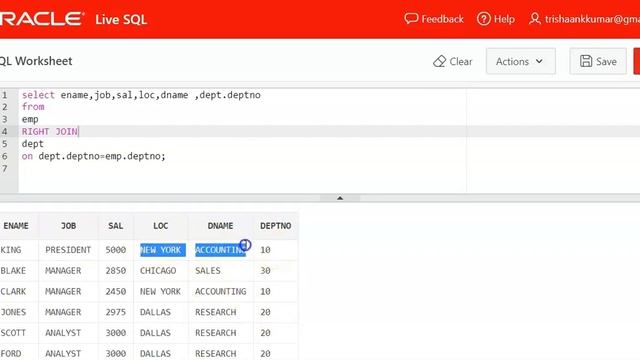This screenshot has width=640, height=360.
Task: Click the highlighted NEW YORK cell
Action: coord(162,250)
